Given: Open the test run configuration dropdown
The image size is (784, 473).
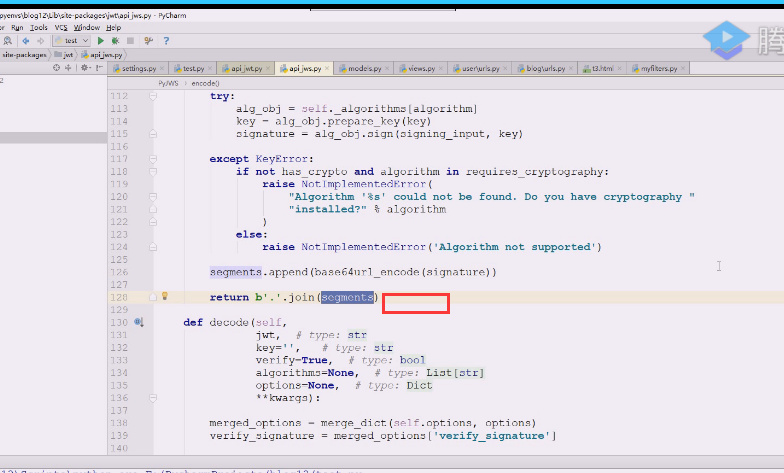Looking at the screenshot, I should 71,41.
